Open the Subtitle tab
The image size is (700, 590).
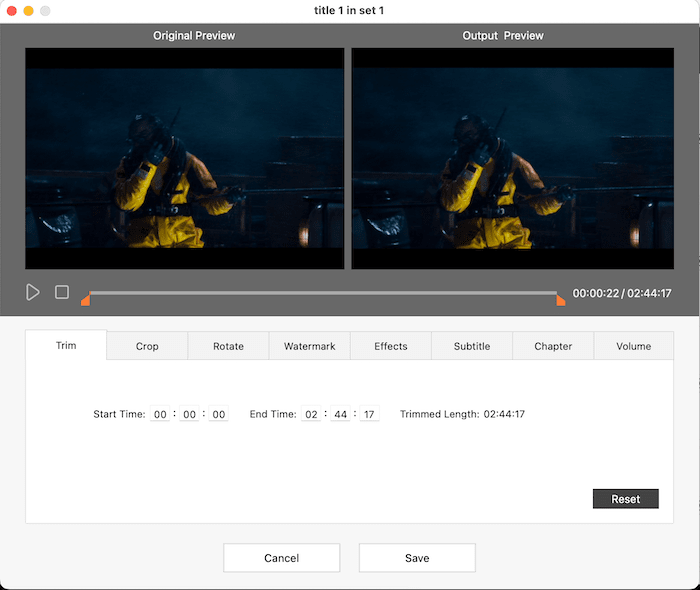472,346
